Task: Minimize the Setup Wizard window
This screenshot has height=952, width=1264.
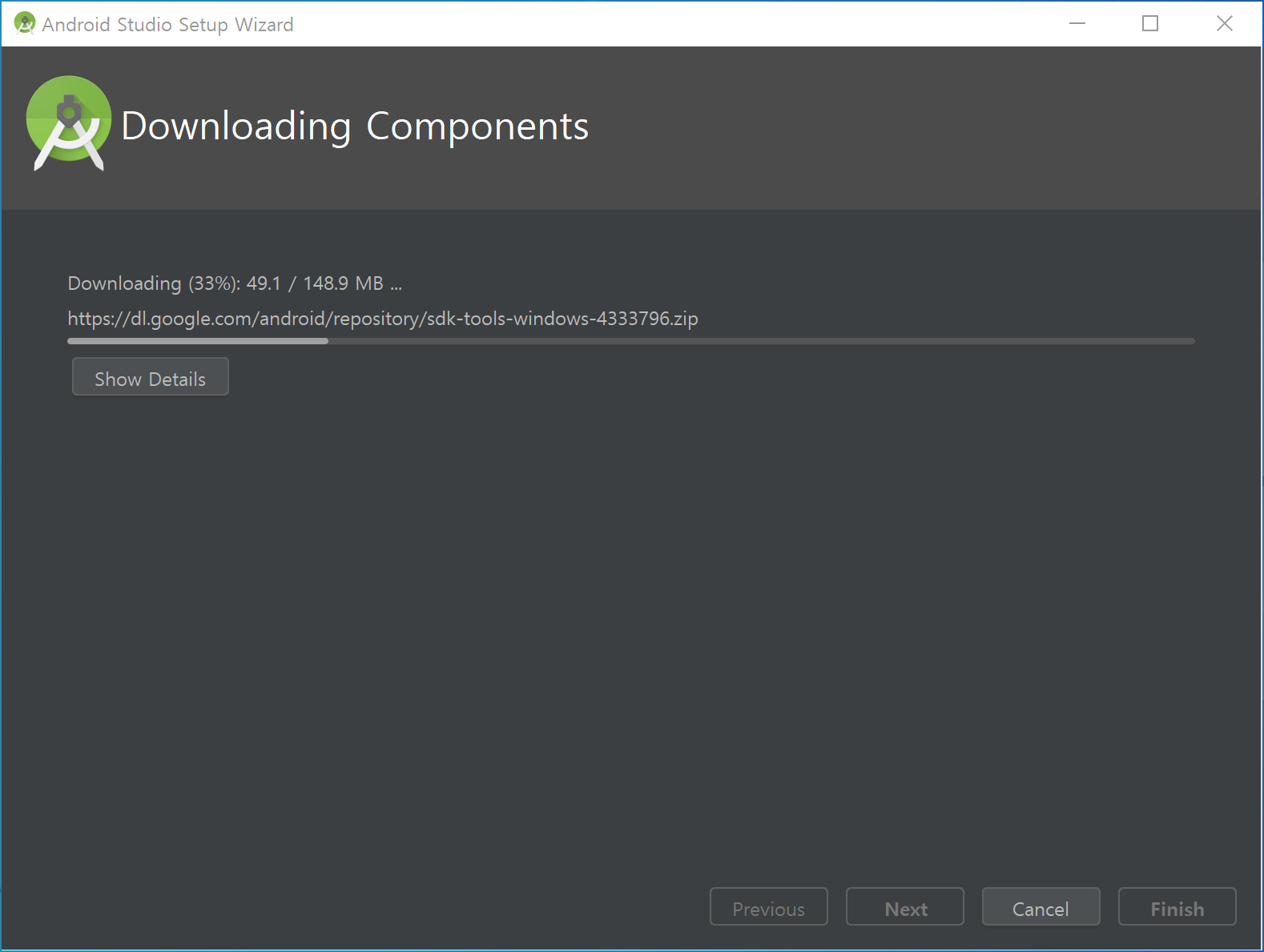Action: pos(1077,24)
